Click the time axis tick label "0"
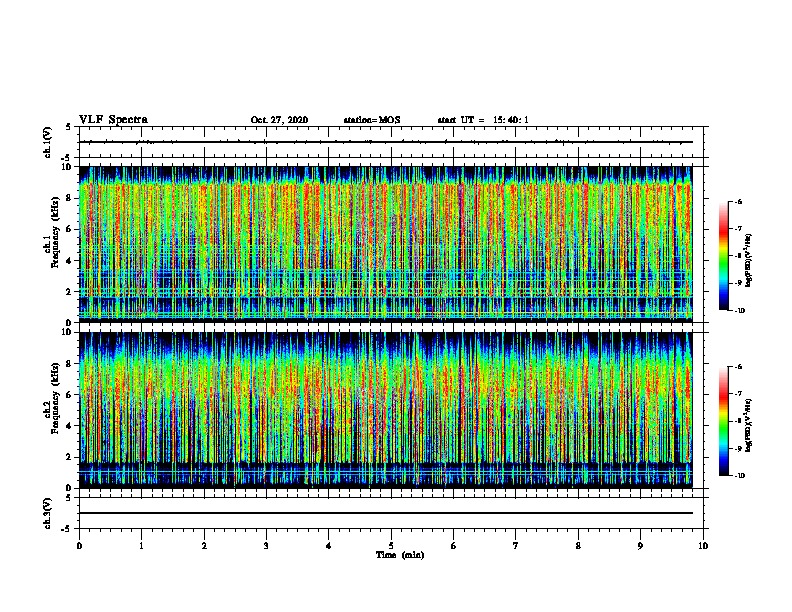 coord(79,546)
